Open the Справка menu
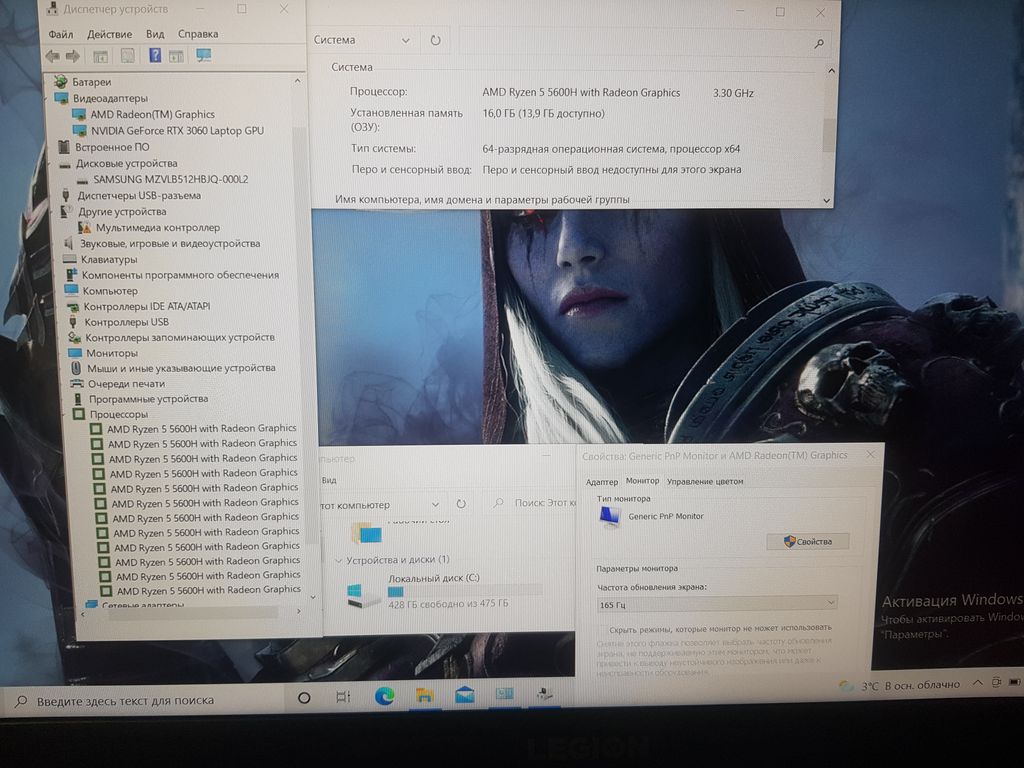This screenshot has width=1024, height=768. point(198,34)
